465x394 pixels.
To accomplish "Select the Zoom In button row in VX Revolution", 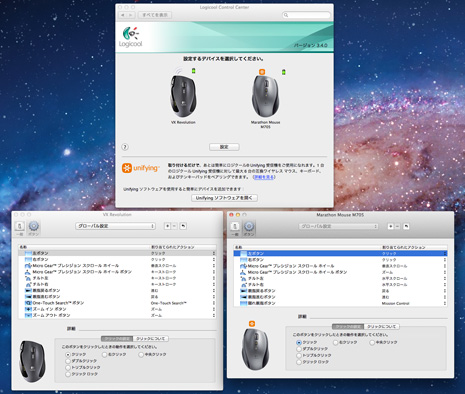I will tap(117, 309).
